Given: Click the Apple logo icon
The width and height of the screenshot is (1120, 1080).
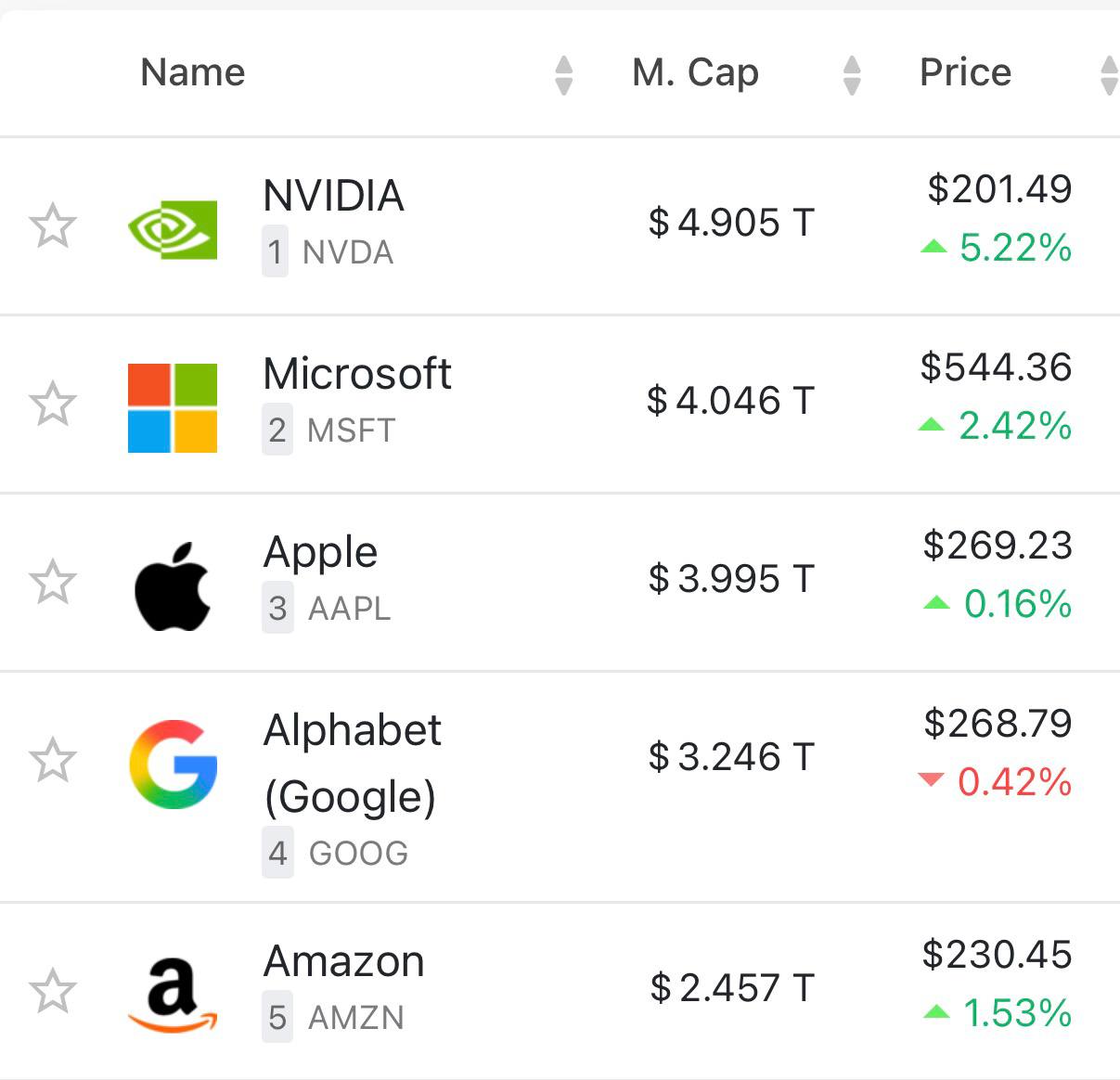Looking at the screenshot, I should tap(173, 585).
